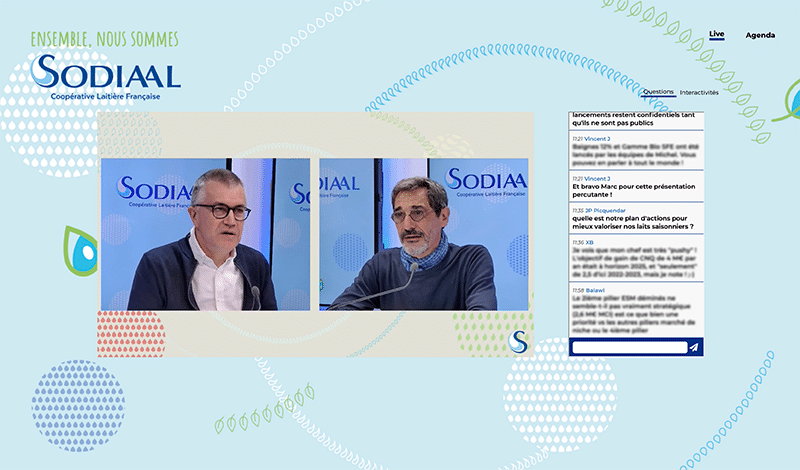
Task: Click the right speaker video feed
Action: pos(423,234)
